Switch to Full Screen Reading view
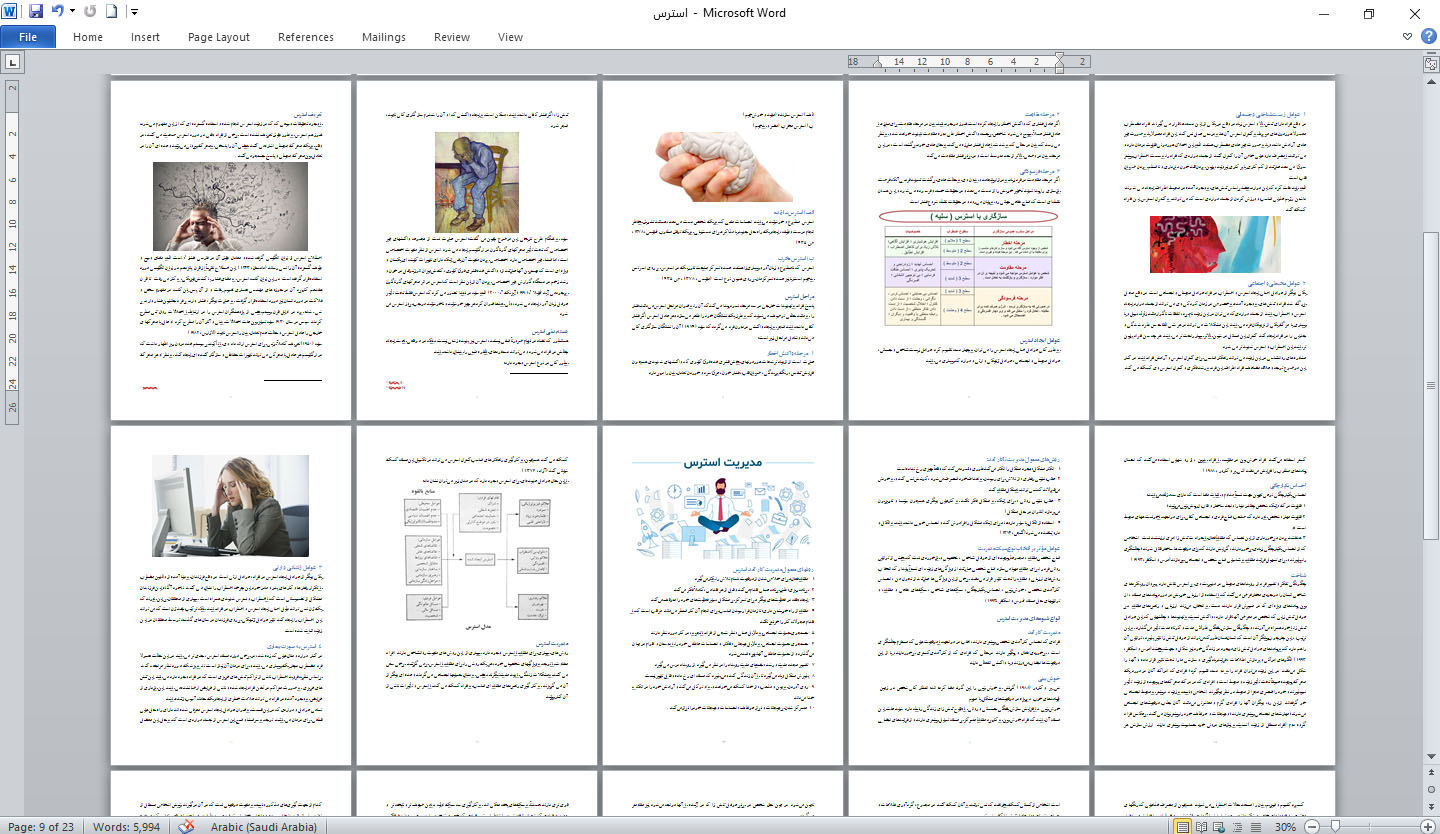1440x834 pixels. (1203, 827)
